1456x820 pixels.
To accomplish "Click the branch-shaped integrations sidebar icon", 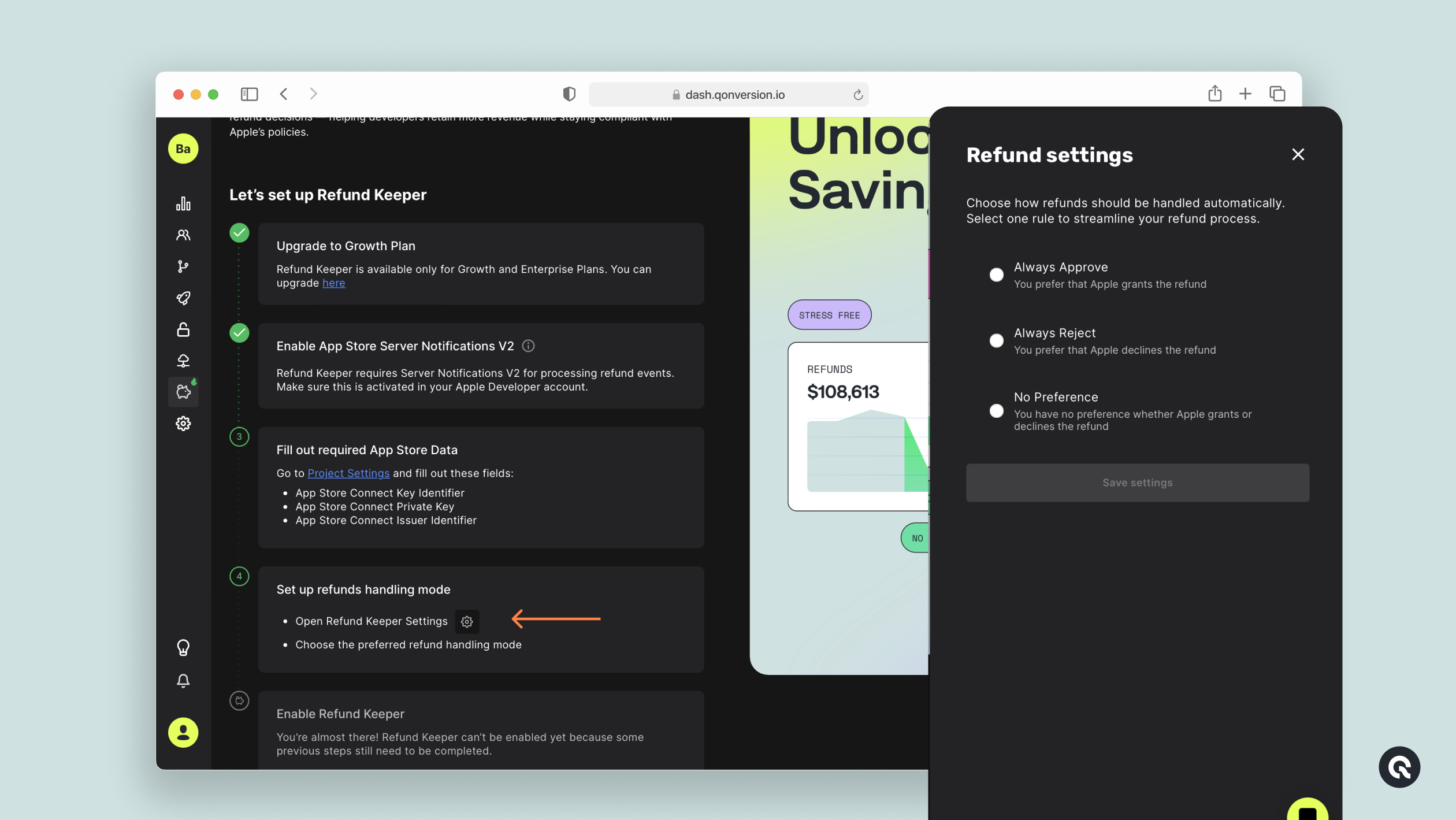I will tap(183, 266).
